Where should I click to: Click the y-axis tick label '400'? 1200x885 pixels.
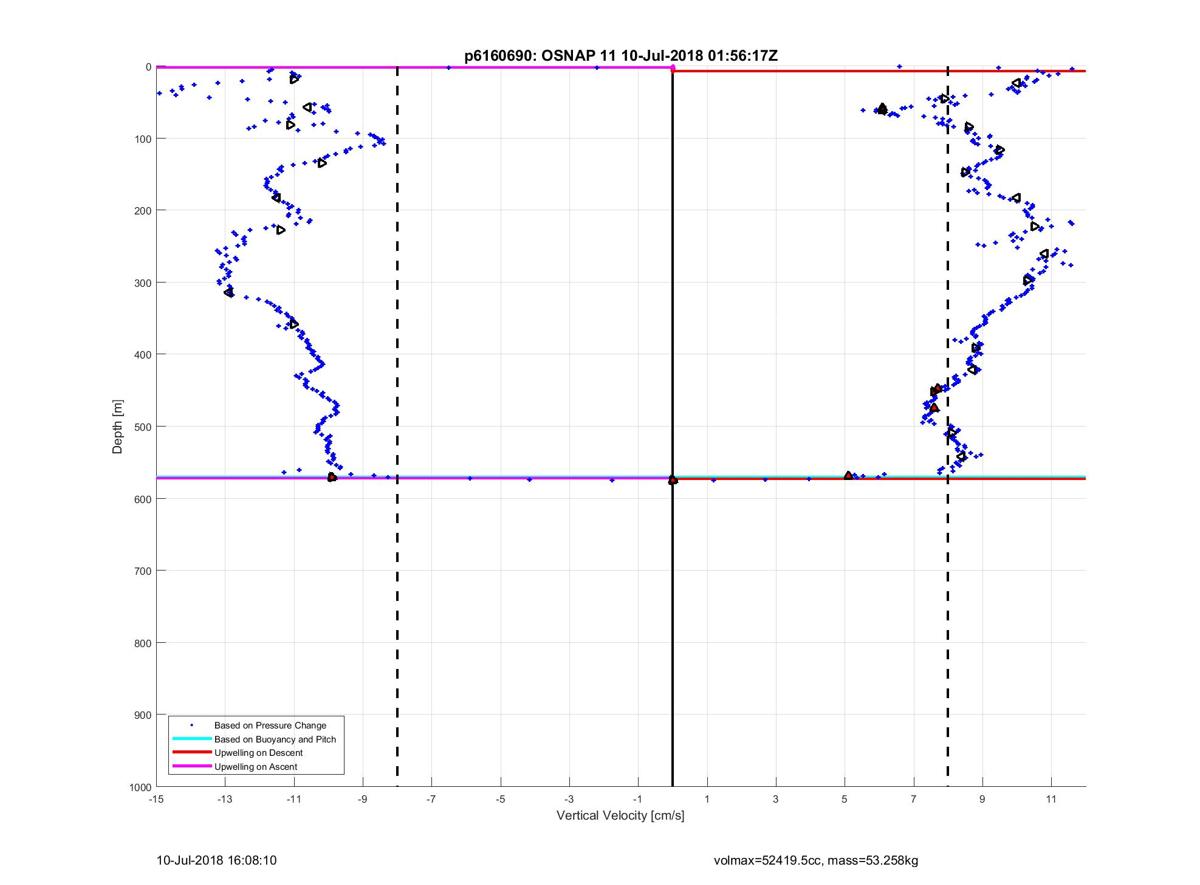pos(142,355)
